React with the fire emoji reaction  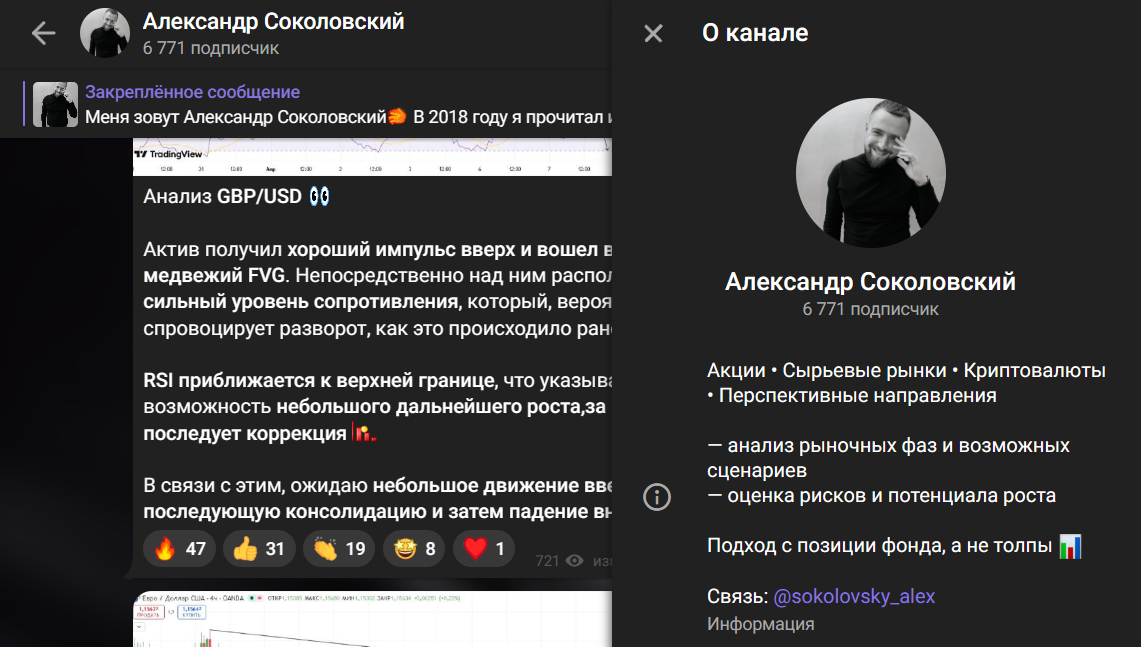coord(179,547)
